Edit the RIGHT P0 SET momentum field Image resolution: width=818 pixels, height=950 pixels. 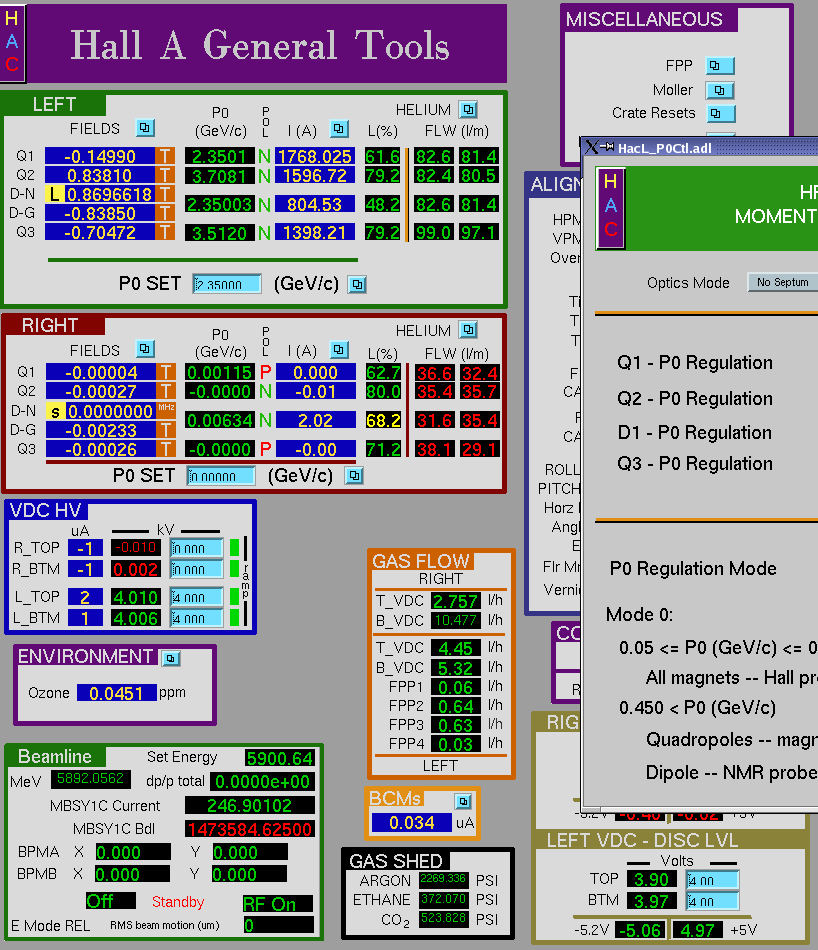(x=221, y=476)
